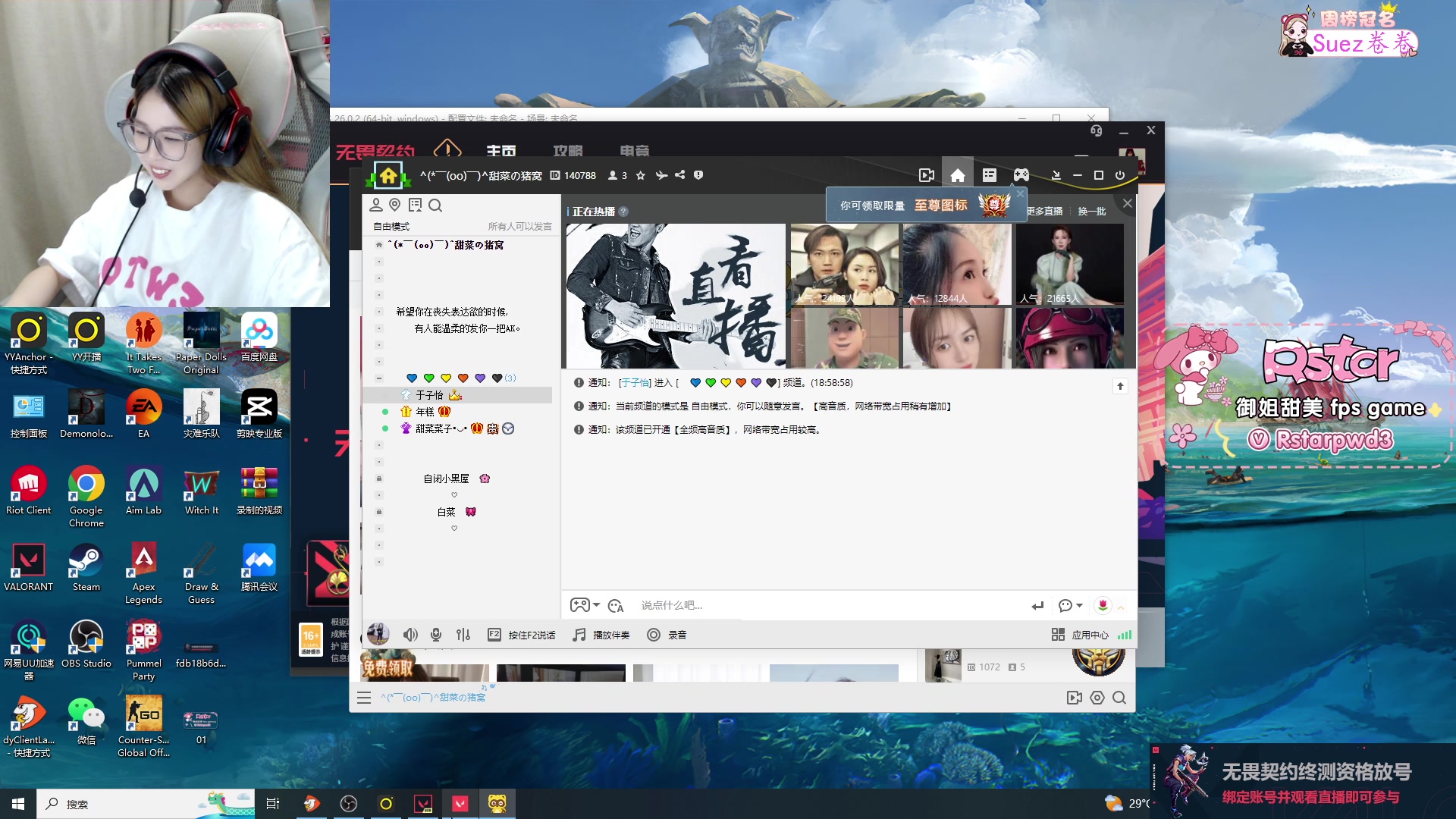Screen dimensions: 1456x819
Task: Open 应用中心 app center
Action: [1080, 635]
